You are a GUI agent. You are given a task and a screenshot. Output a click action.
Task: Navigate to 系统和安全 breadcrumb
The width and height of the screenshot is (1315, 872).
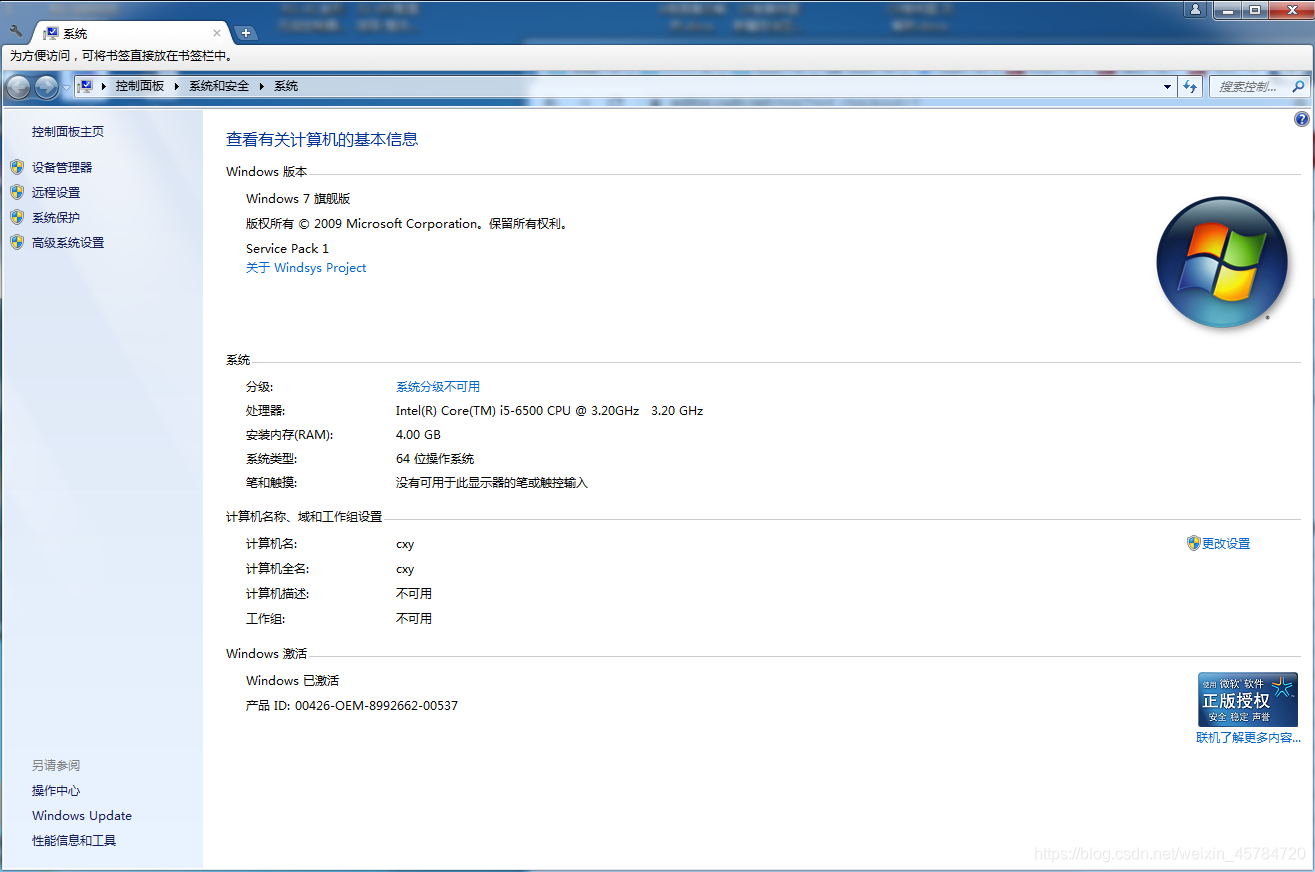point(219,86)
